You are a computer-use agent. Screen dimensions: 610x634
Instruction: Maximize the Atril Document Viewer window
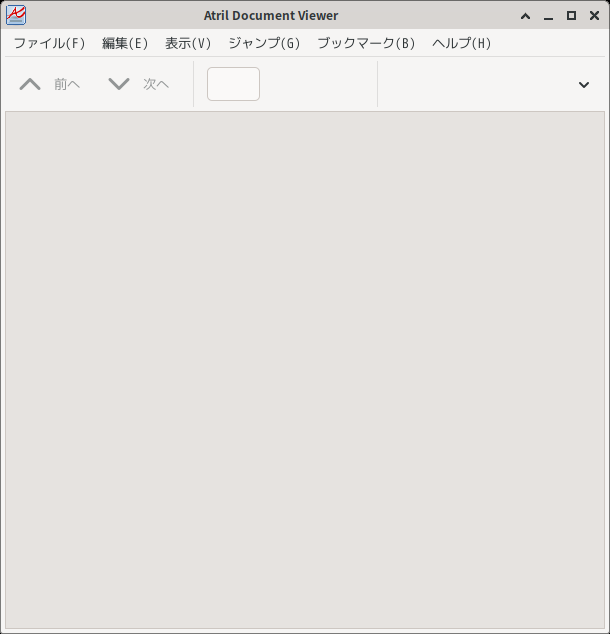point(571,15)
